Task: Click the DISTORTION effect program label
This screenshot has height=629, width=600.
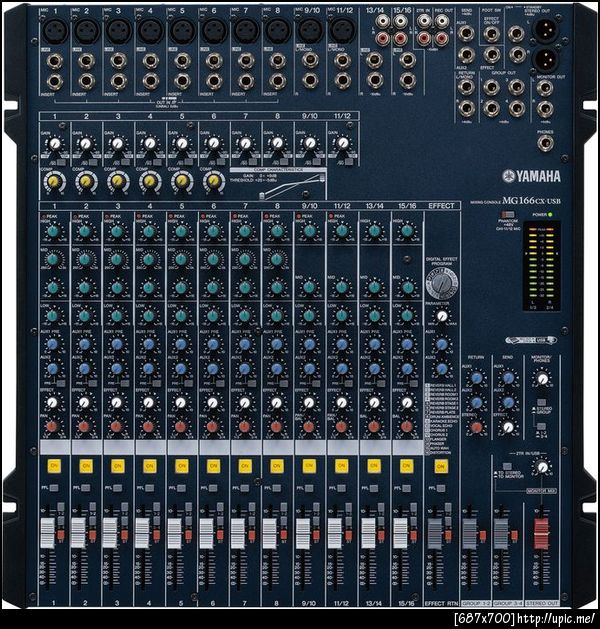Action: 439,453
